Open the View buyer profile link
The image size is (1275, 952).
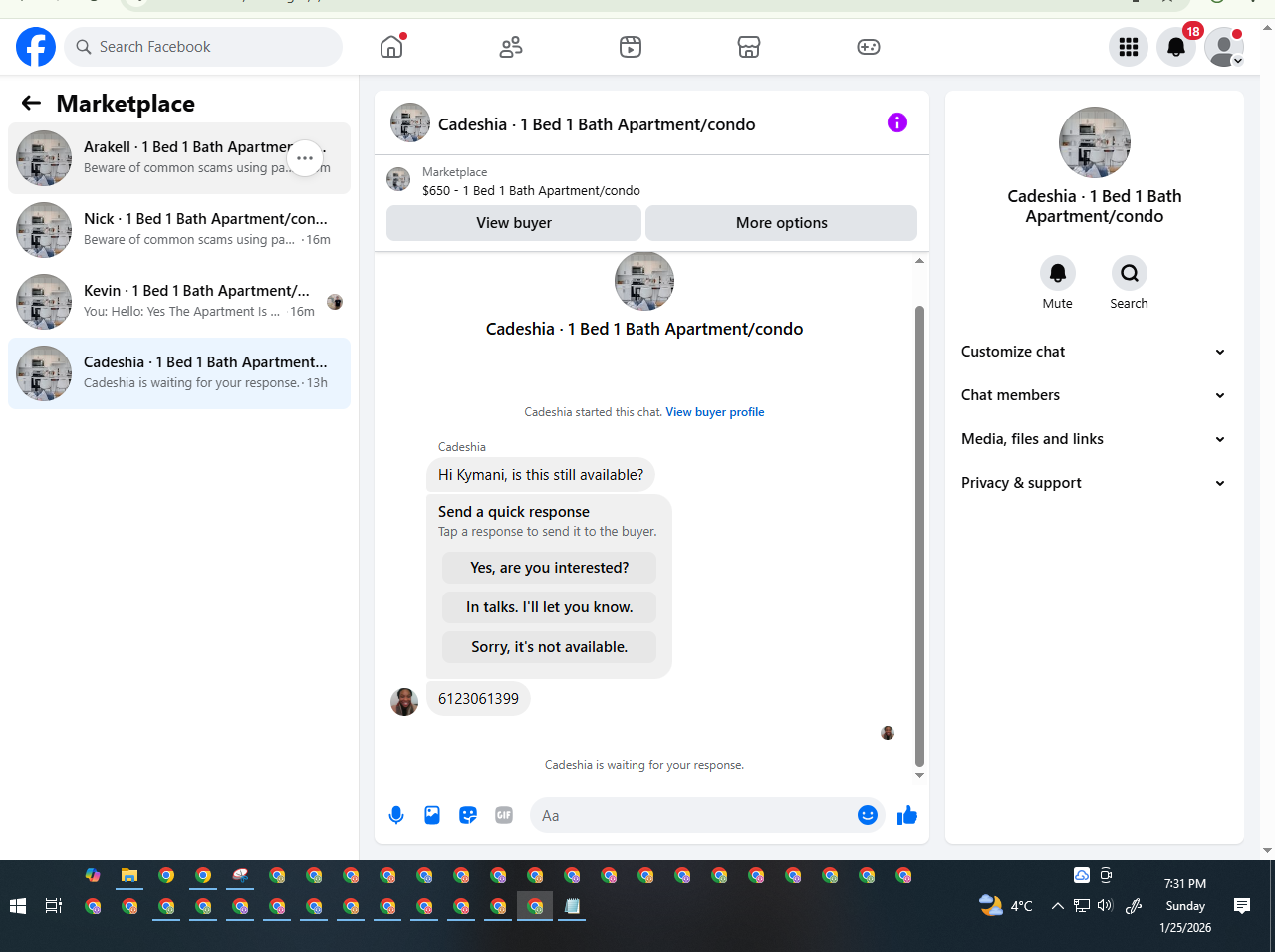point(715,412)
